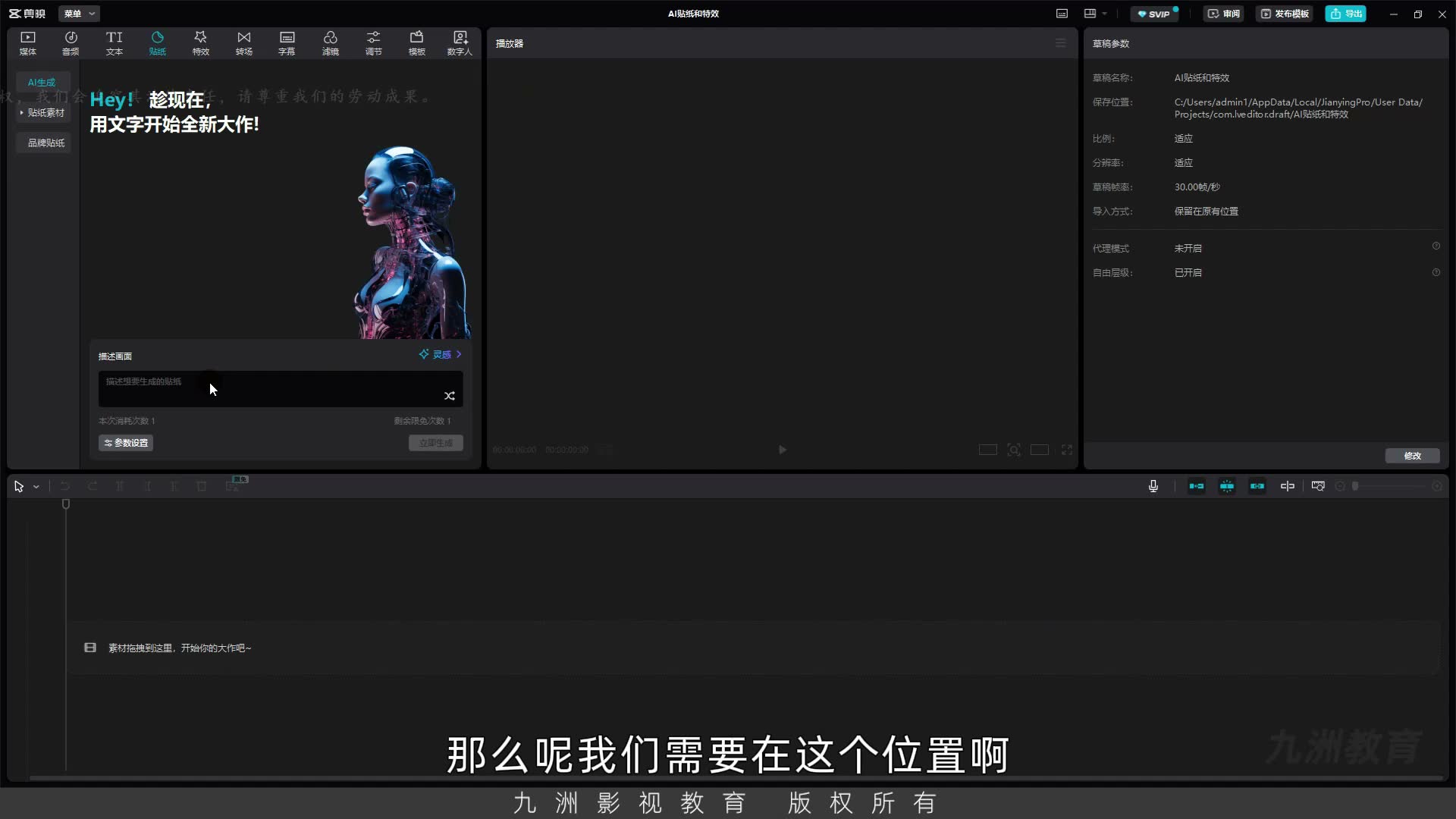Viewport: 1456px width, 819px height.
Task: Enter player fullscreen mode
Action: 1067,450
